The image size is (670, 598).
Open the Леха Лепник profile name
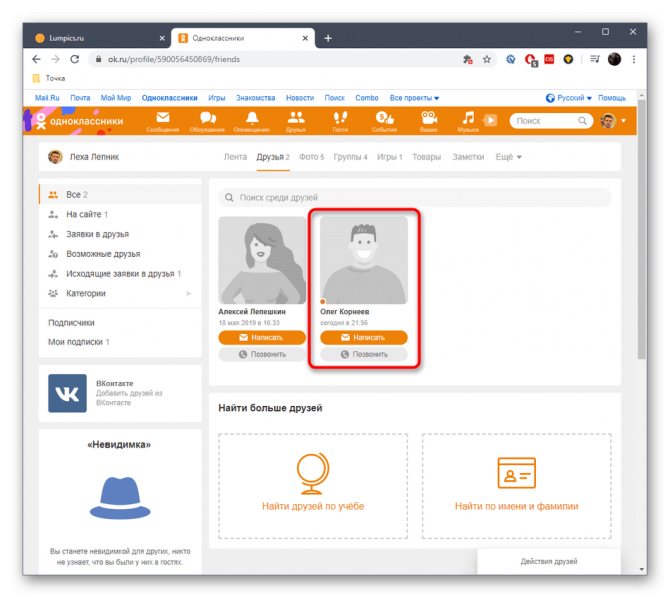point(94,157)
